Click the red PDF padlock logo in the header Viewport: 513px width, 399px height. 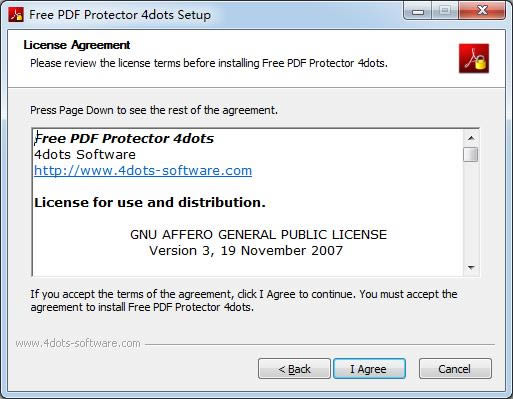pyautogui.click(x=474, y=58)
